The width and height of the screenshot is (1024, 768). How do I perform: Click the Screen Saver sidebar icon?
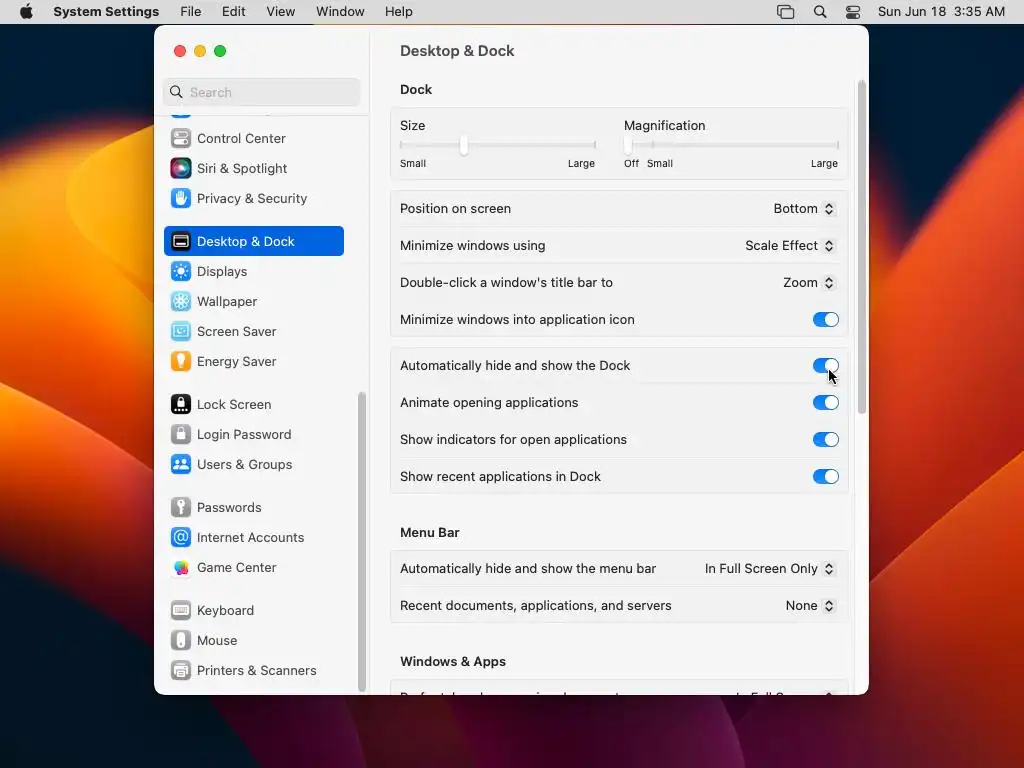[181, 332]
